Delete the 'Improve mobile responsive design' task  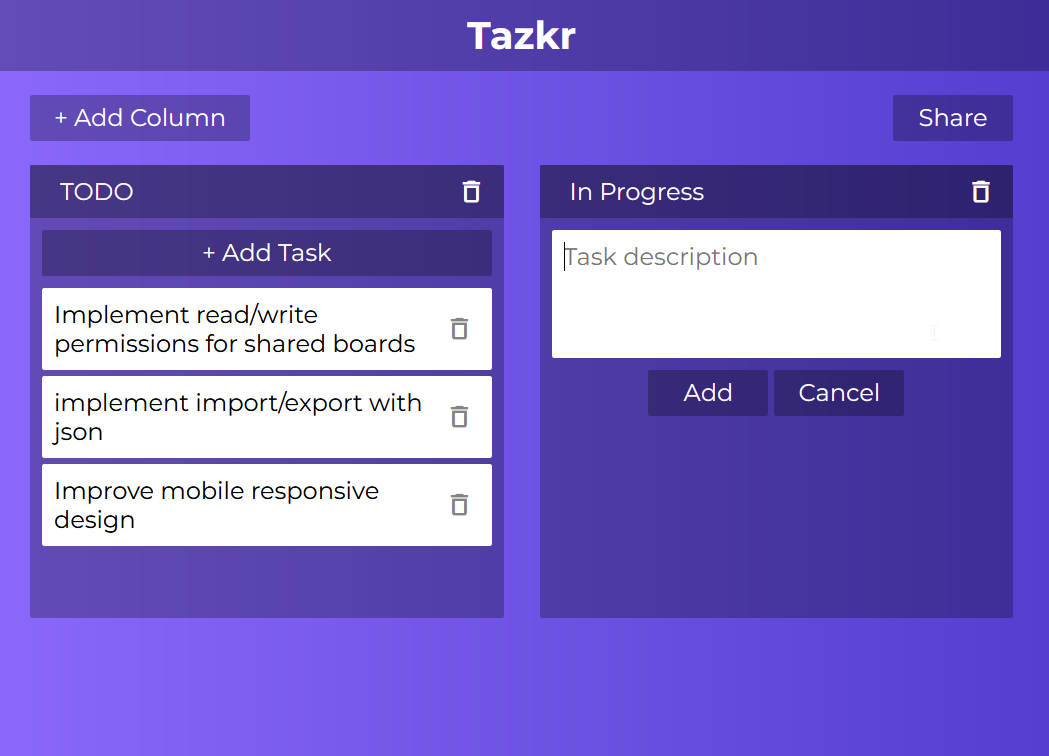click(x=459, y=505)
